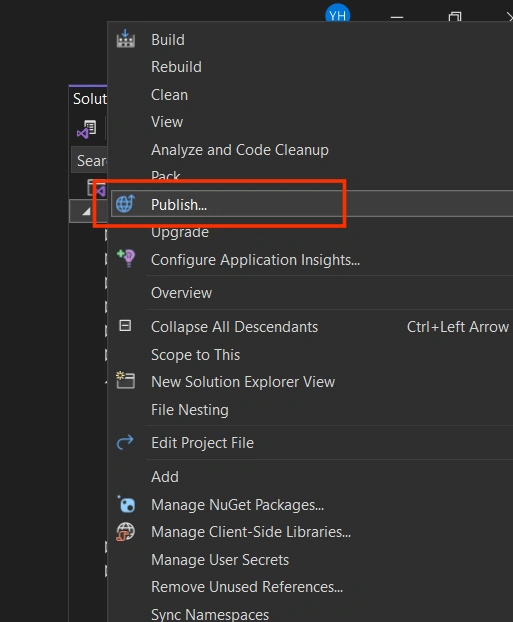Viewport: 513px width, 622px height.
Task: Click the Application Insights lightbulb icon
Action: [x=126, y=258]
